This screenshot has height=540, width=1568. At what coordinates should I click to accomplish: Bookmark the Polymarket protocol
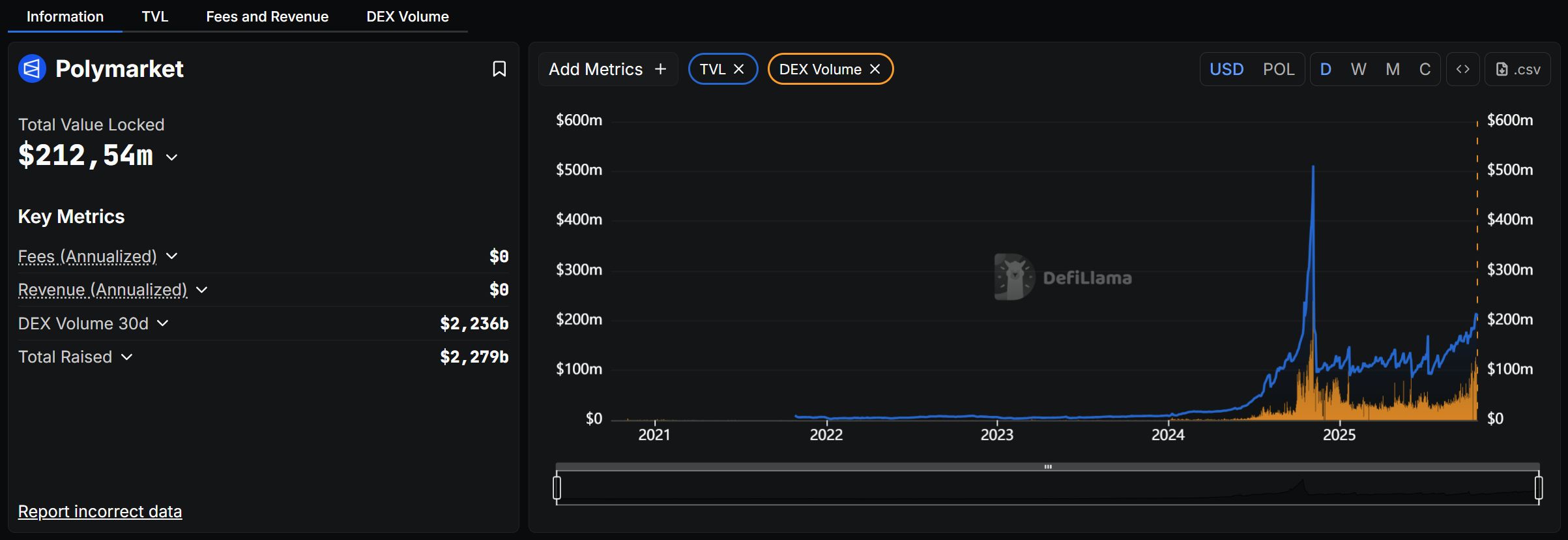pyautogui.click(x=499, y=69)
